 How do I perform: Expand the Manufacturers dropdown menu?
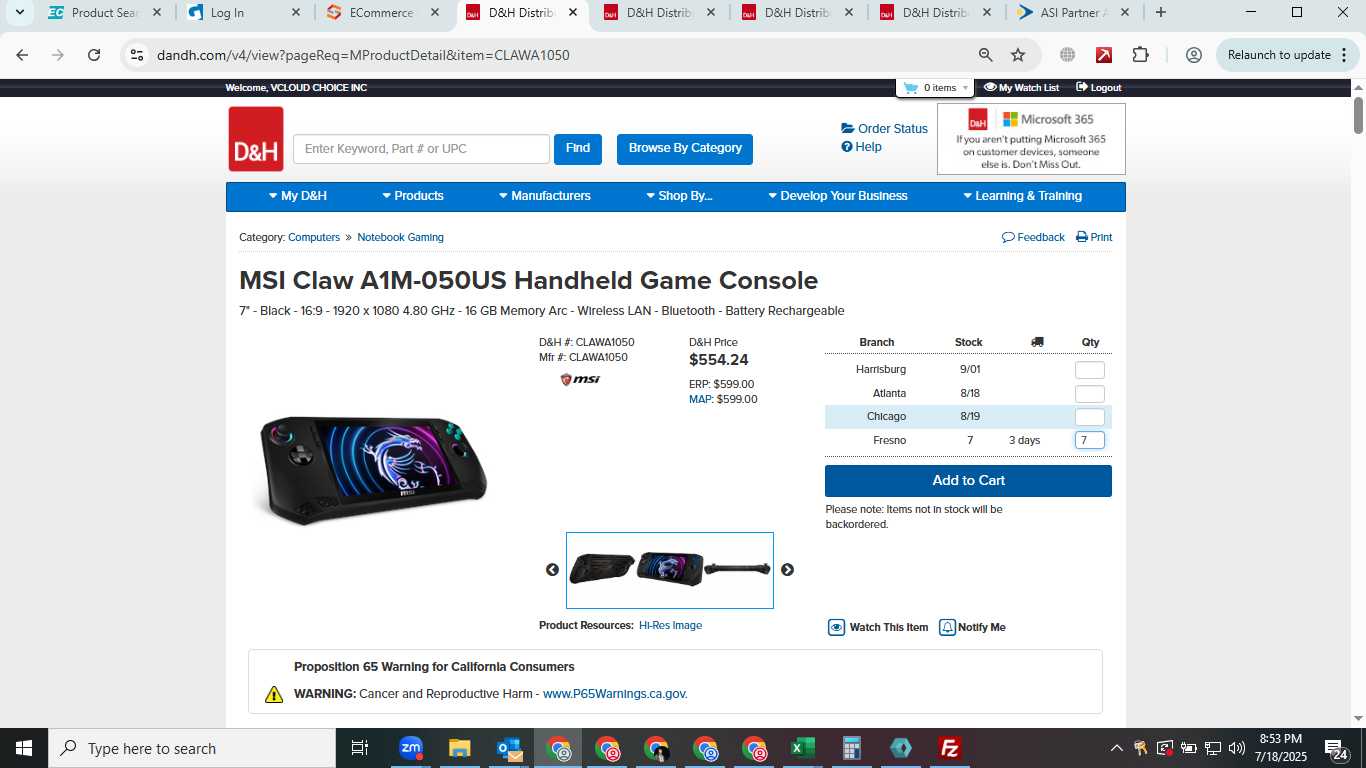point(545,196)
